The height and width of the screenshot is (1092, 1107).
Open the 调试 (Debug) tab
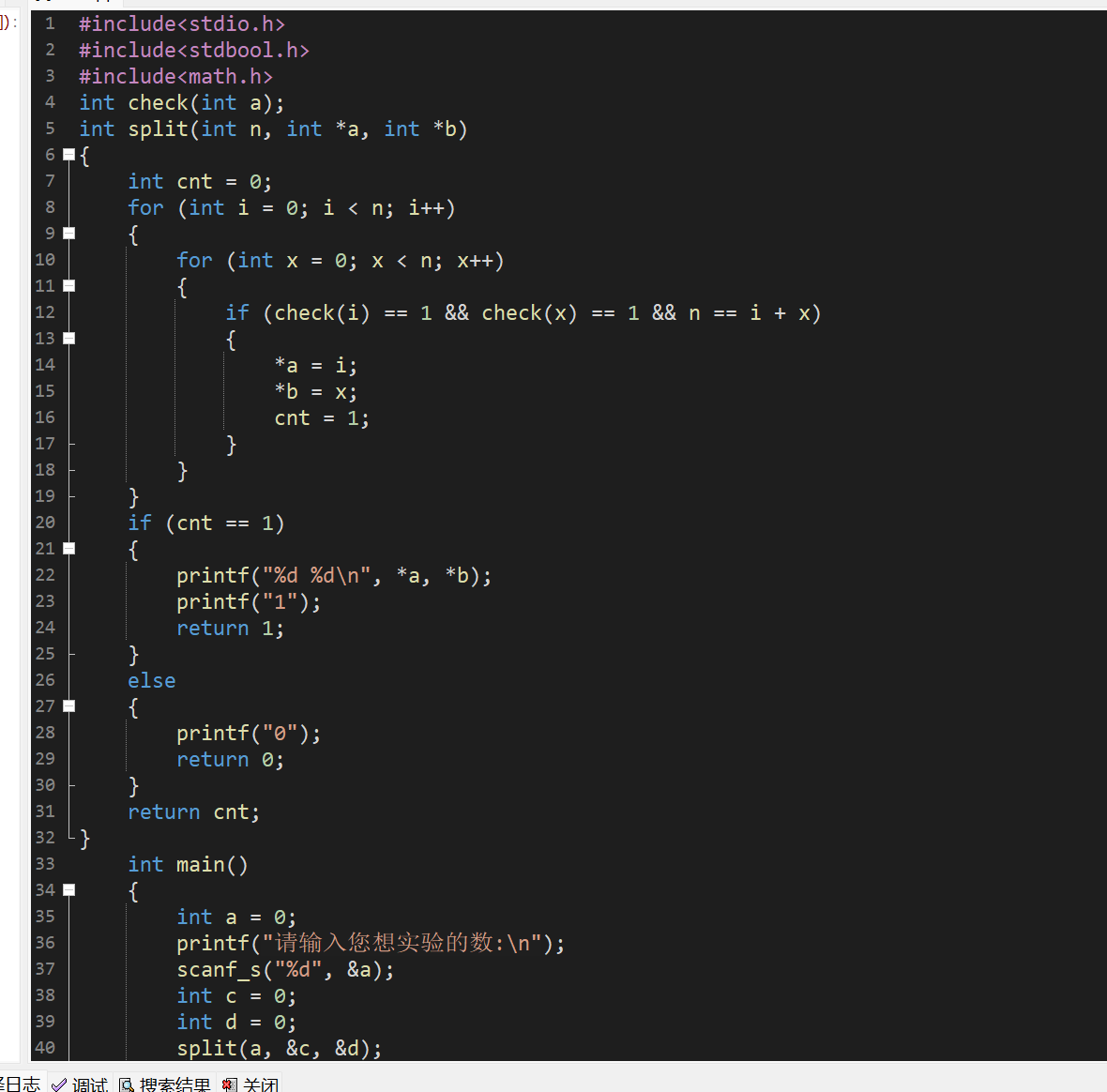click(79, 1084)
